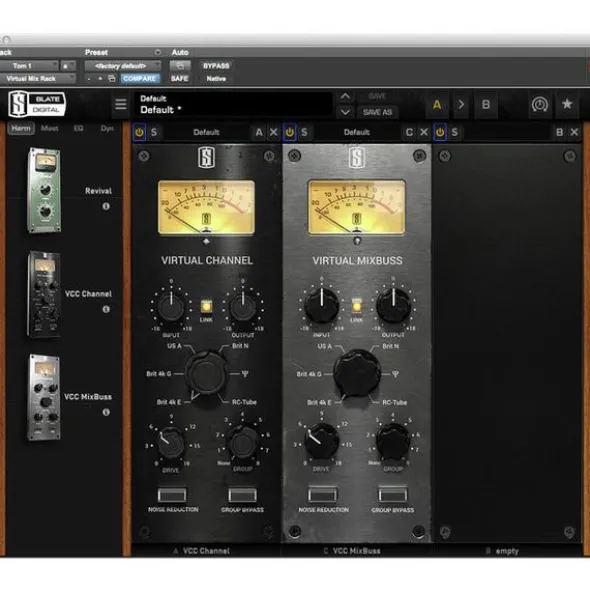The width and height of the screenshot is (590, 591).
Task: Solo the Virtual Channel module
Action: tap(154, 132)
